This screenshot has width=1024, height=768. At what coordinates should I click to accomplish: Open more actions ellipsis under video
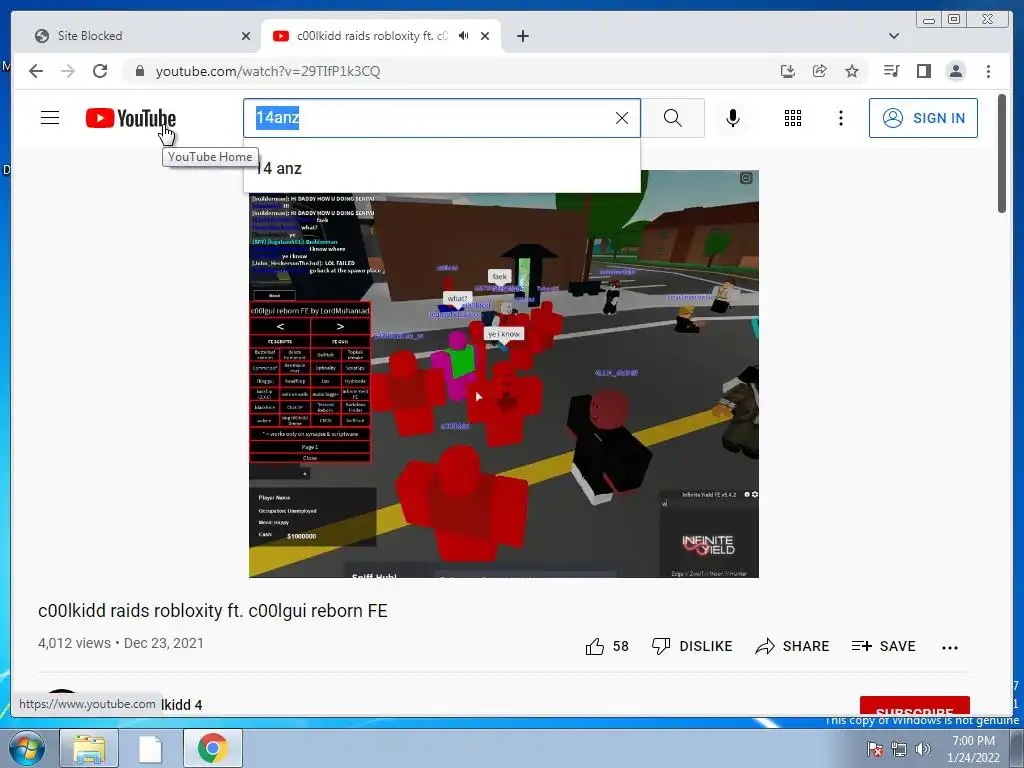coord(950,647)
